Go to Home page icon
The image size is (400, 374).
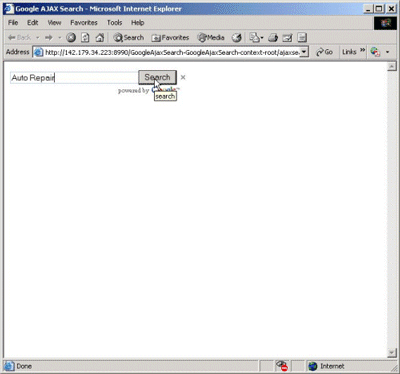(x=100, y=38)
